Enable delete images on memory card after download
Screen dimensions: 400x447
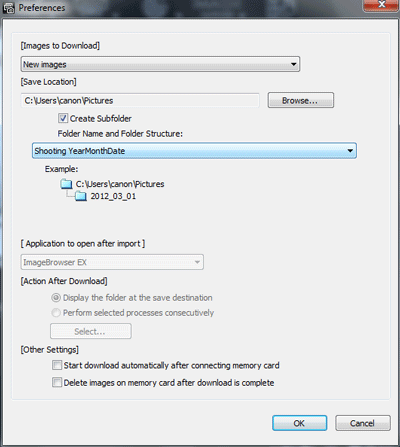(x=57, y=382)
